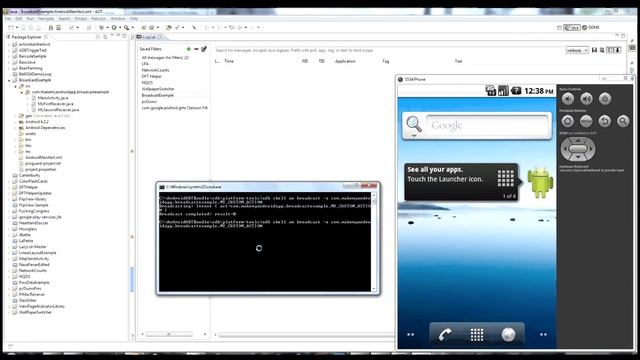This screenshot has width=640, height=360.
Task: Open the Window menu
Action: pyautogui.click(x=118, y=19)
